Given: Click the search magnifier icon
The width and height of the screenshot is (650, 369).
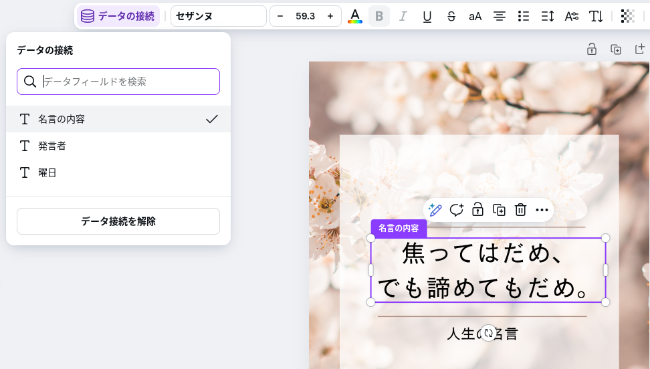Looking at the screenshot, I should pos(29,82).
